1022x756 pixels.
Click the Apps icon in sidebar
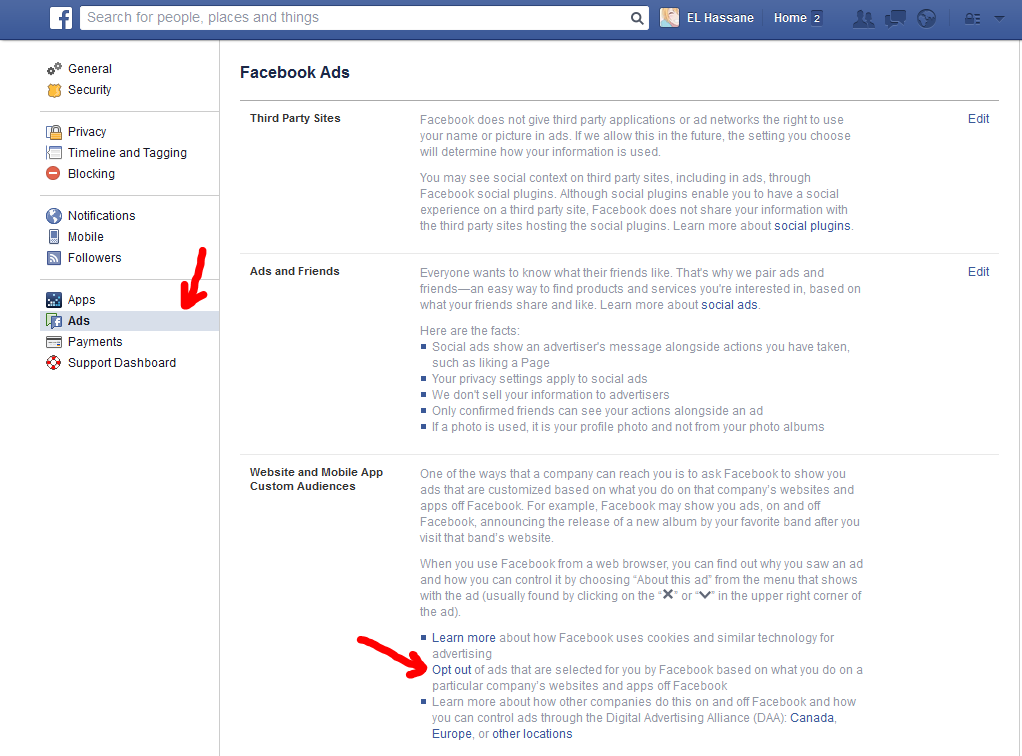[x=54, y=300]
